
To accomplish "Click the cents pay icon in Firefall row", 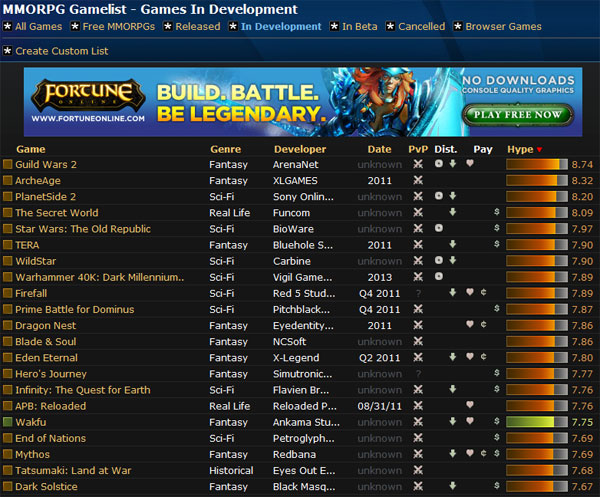I will click(483, 293).
